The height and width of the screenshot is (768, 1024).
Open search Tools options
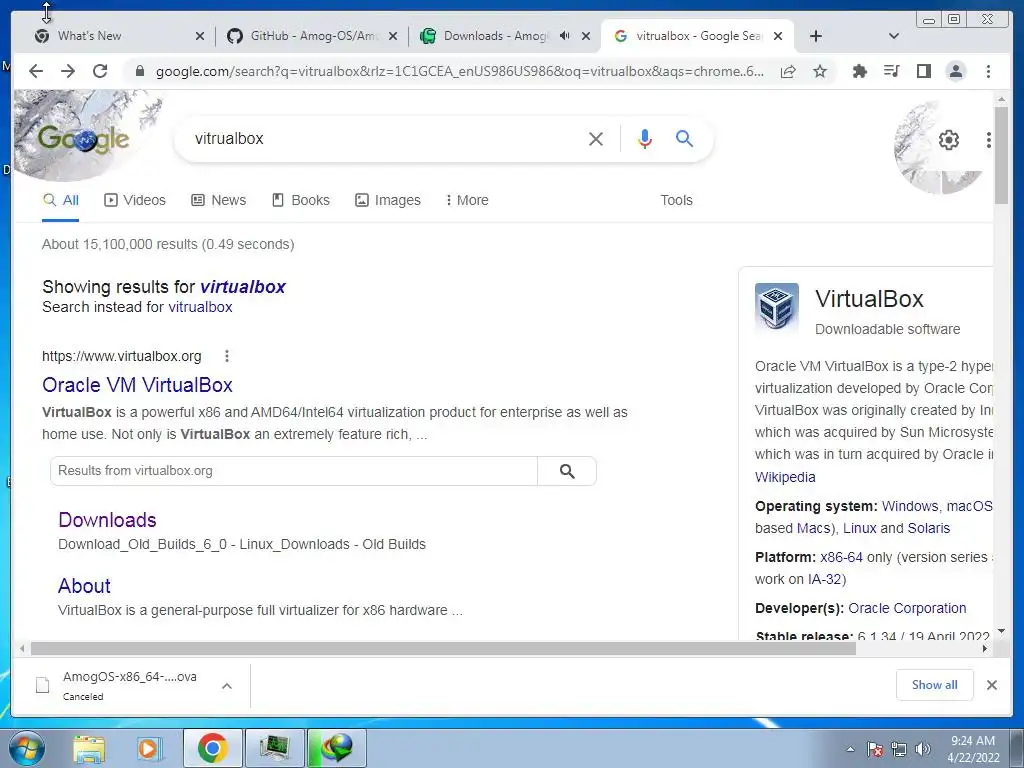pyautogui.click(x=676, y=200)
